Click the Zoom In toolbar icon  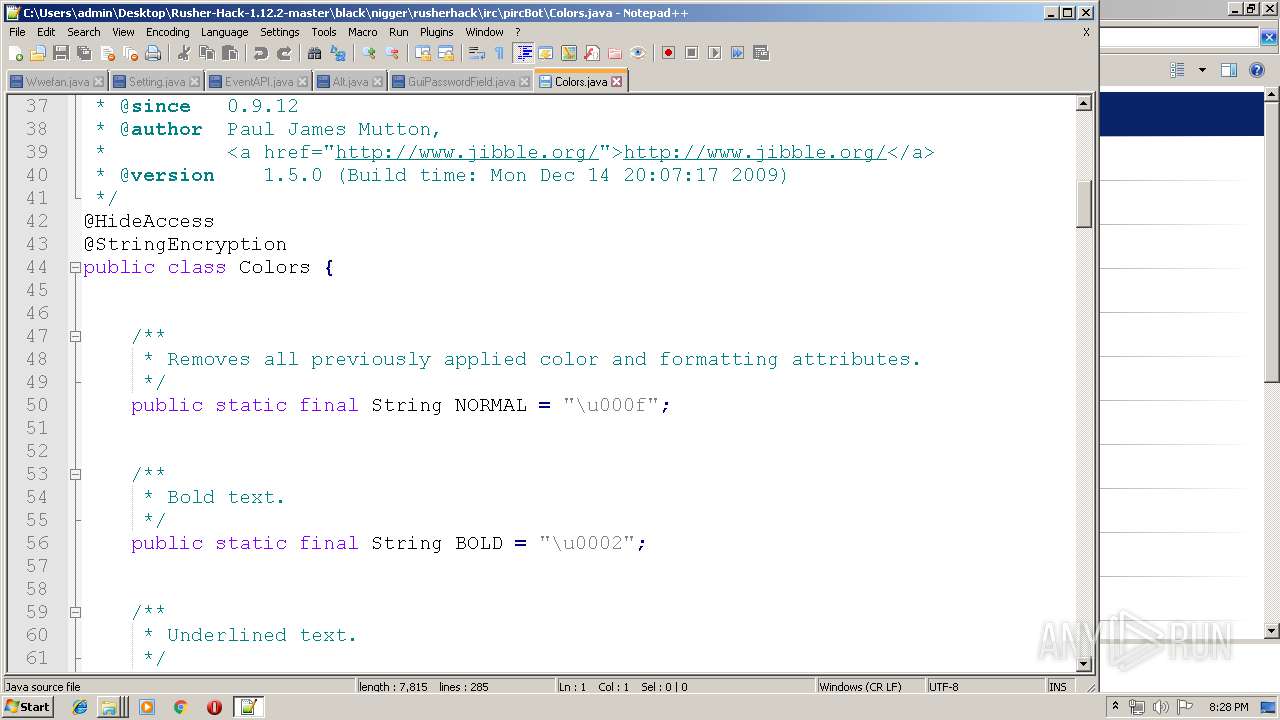click(369, 53)
